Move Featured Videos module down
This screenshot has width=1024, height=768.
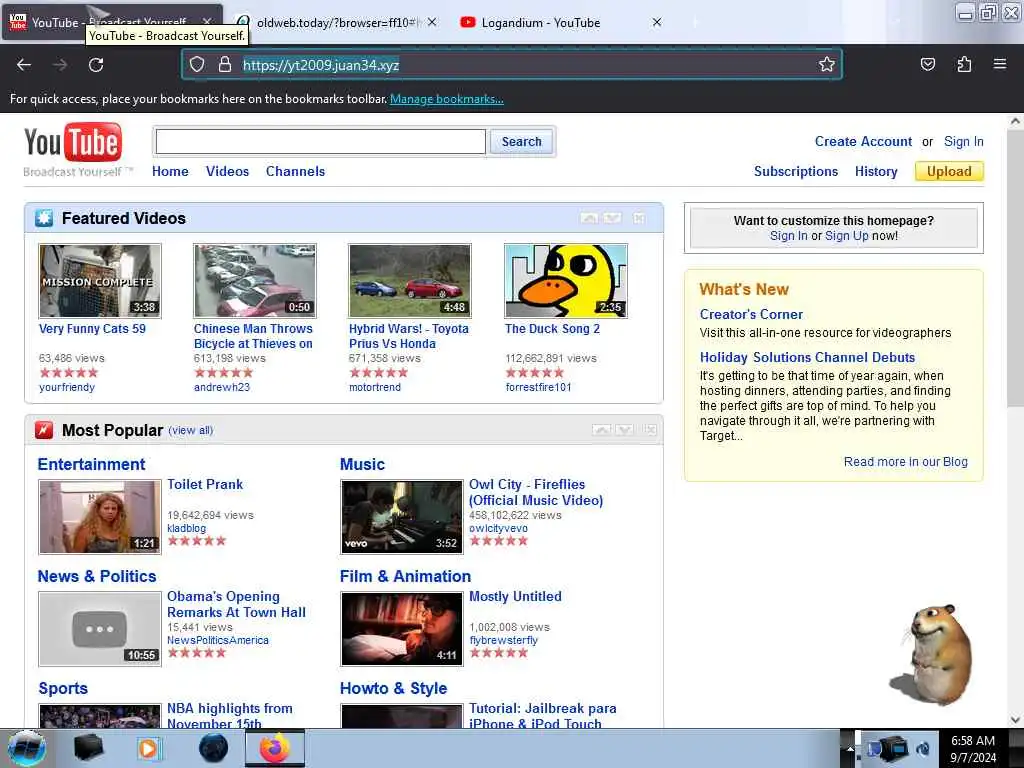click(612, 217)
